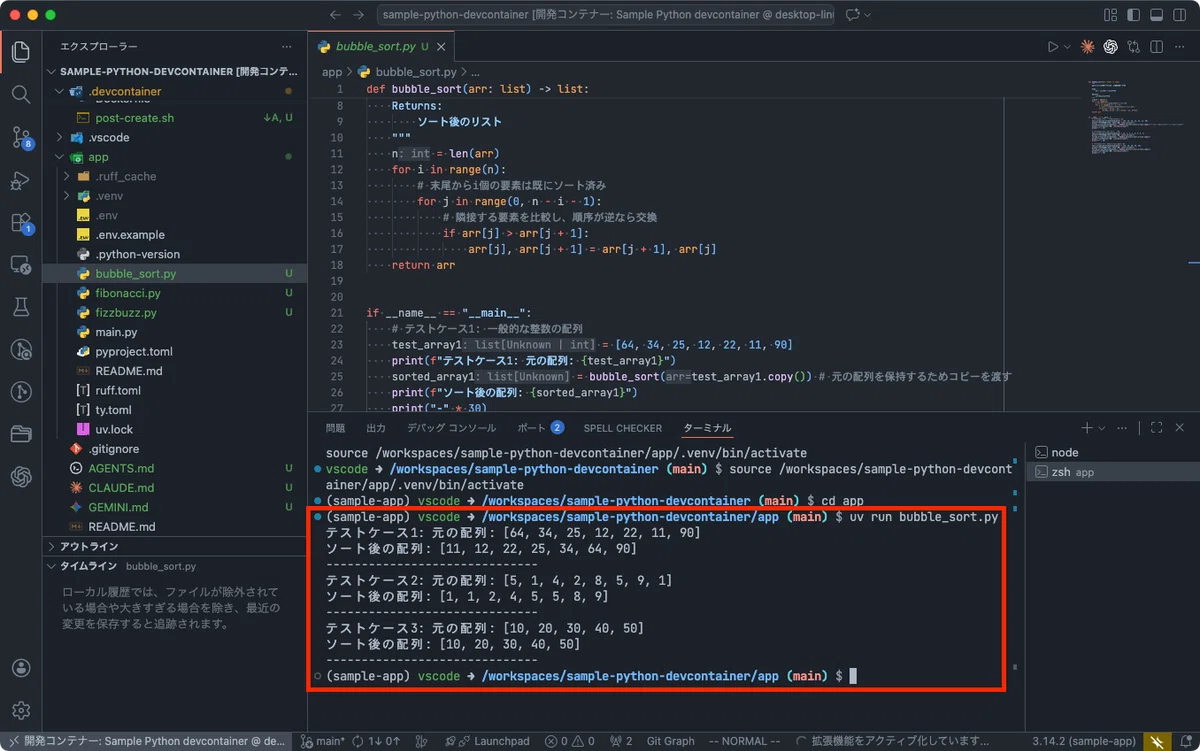Close the terminal panel
The width and height of the screenshot is (1200, 751).
click(1181, 427)
